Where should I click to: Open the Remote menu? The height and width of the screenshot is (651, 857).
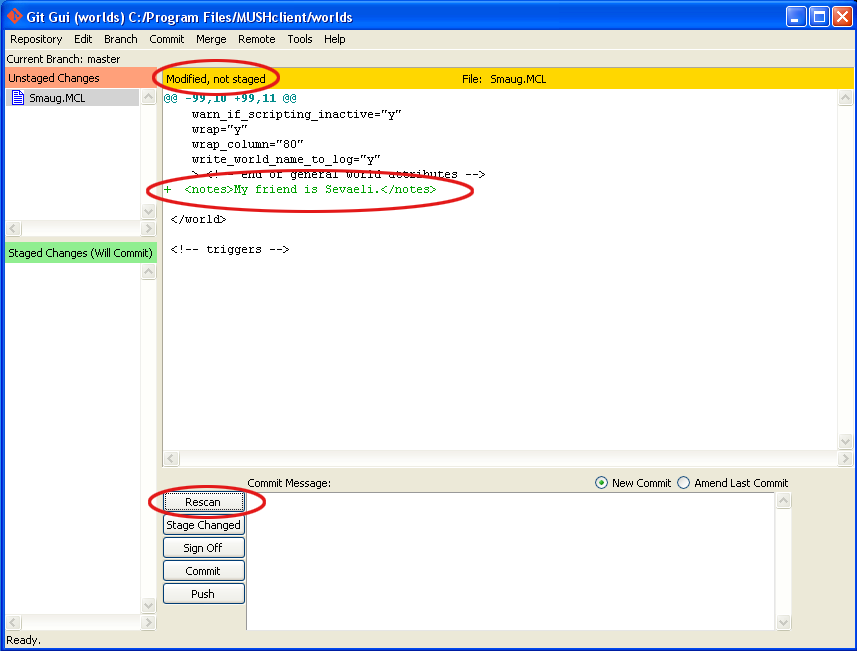point(256,39)
